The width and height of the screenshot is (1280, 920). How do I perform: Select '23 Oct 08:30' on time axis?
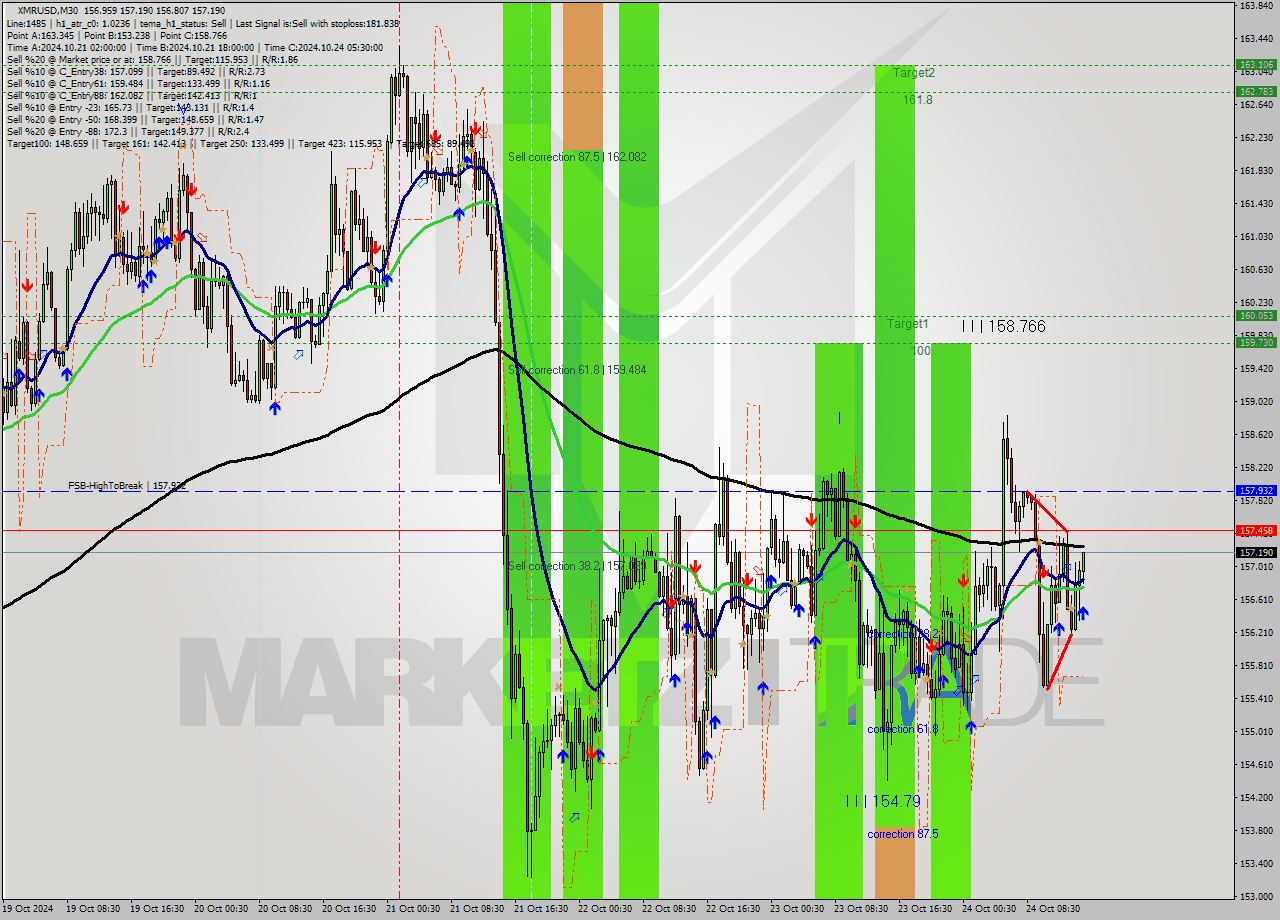(861, 909)
